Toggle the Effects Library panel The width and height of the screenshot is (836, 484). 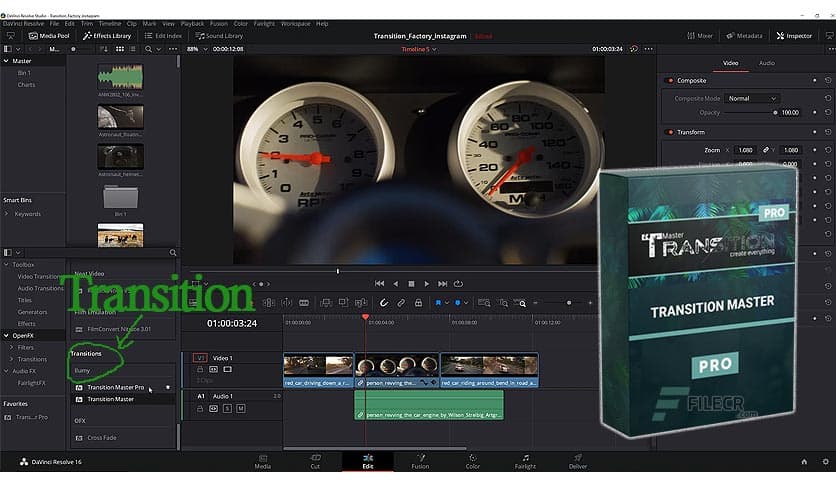point(107,36)
